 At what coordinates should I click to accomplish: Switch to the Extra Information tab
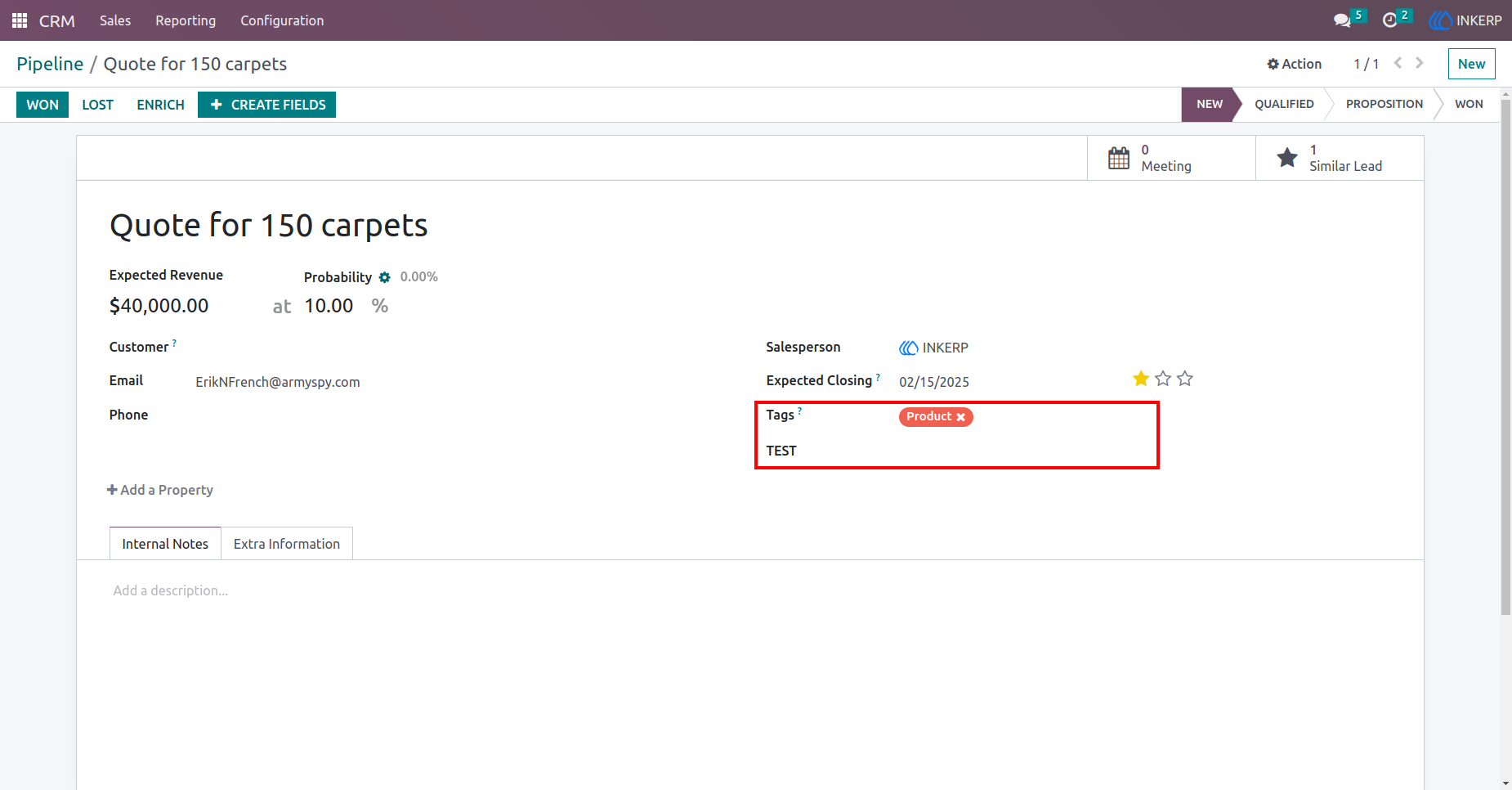tap(287, 544)
